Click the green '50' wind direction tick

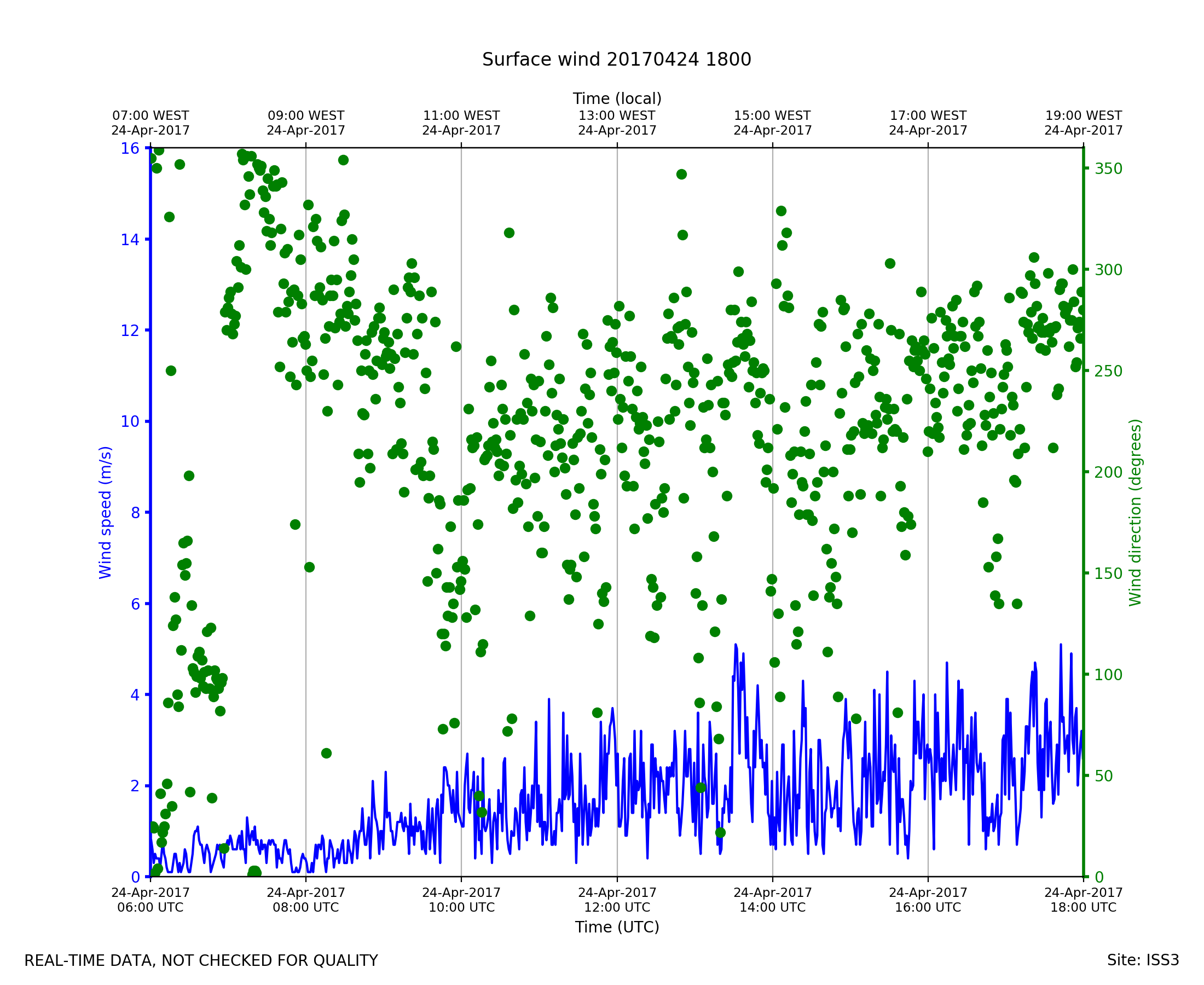tap(1104, 776)
